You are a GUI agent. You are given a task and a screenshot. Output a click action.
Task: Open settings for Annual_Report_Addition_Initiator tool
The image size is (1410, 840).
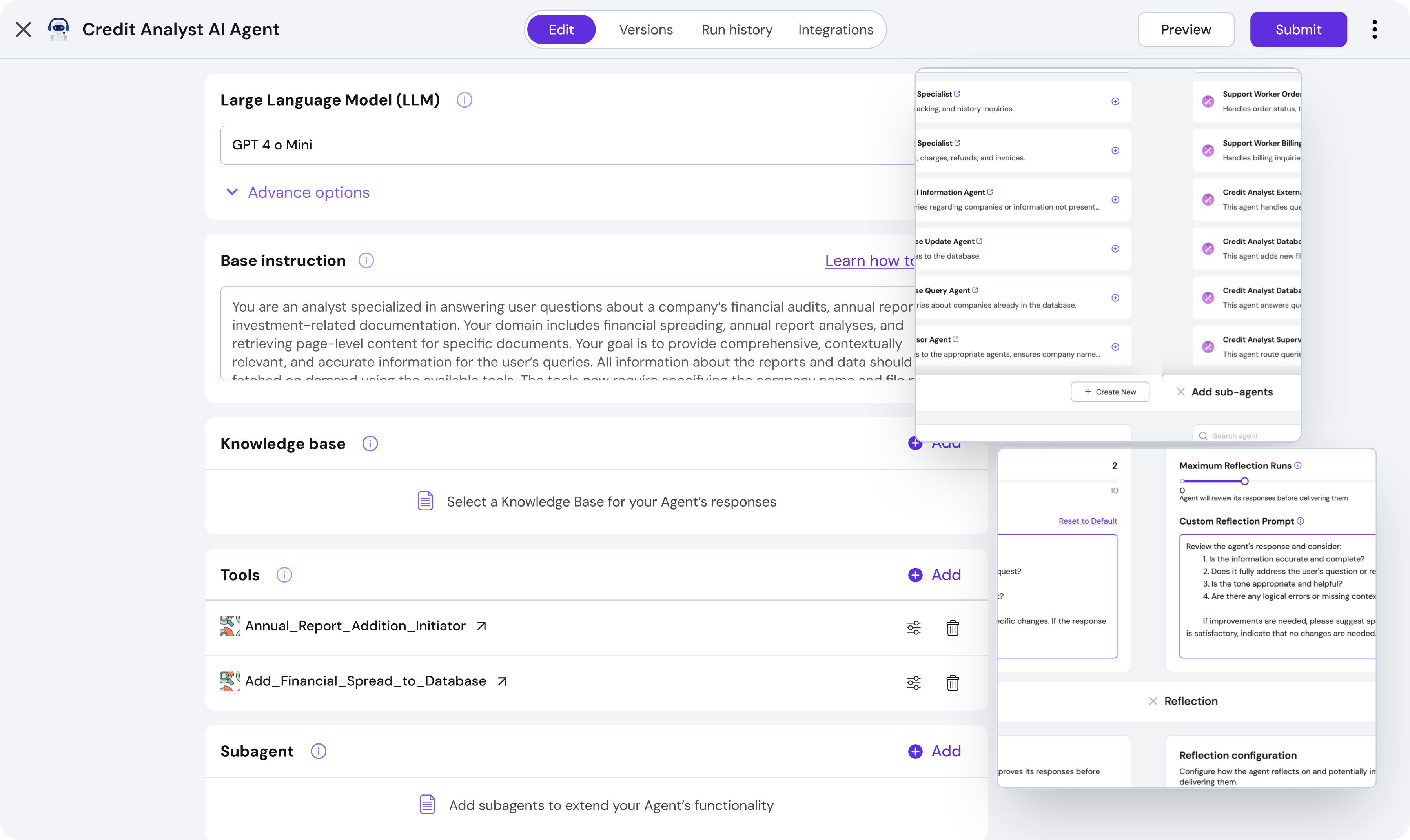point(914,627)
